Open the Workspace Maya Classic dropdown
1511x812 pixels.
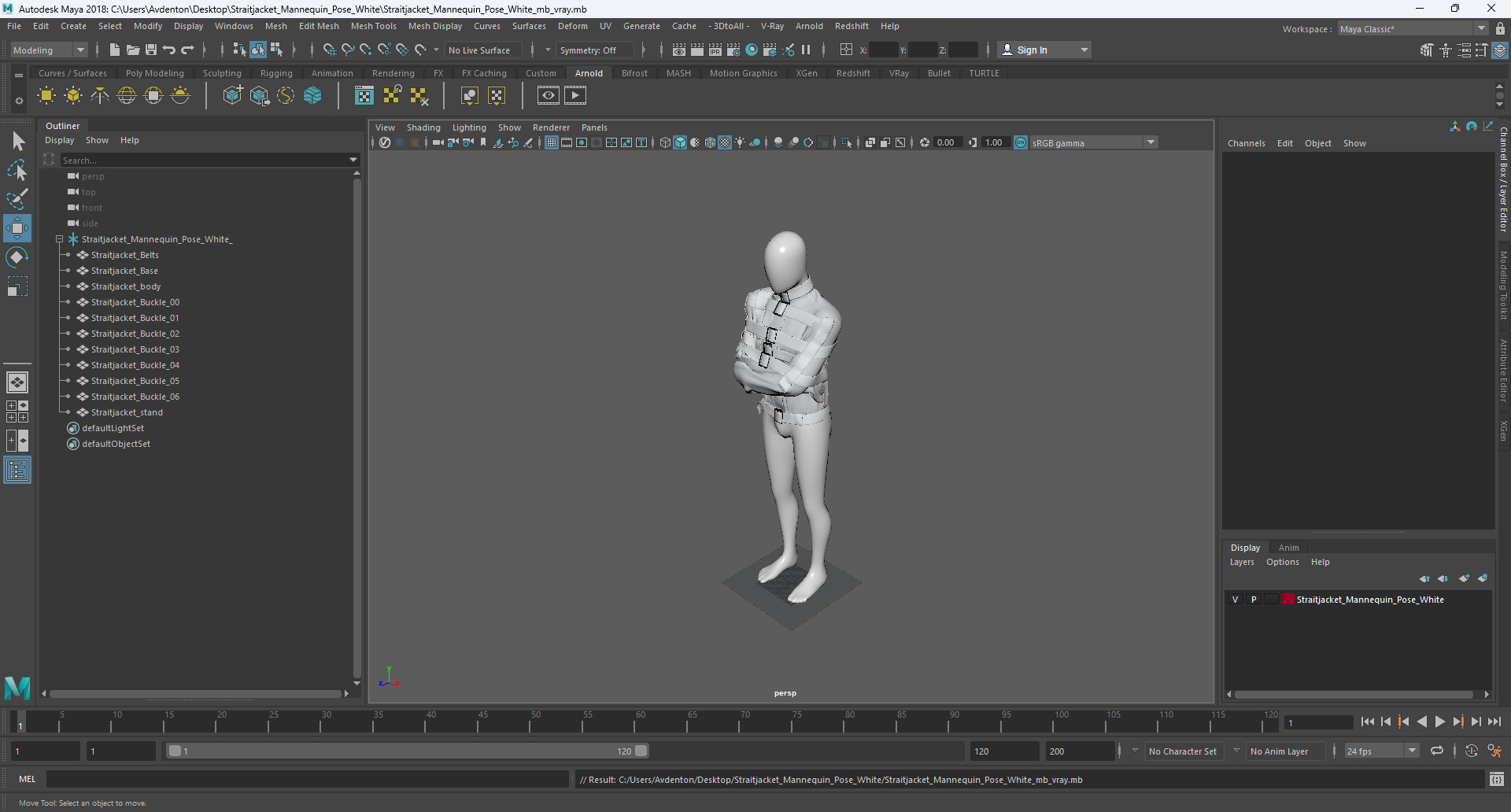point(1413,29)
